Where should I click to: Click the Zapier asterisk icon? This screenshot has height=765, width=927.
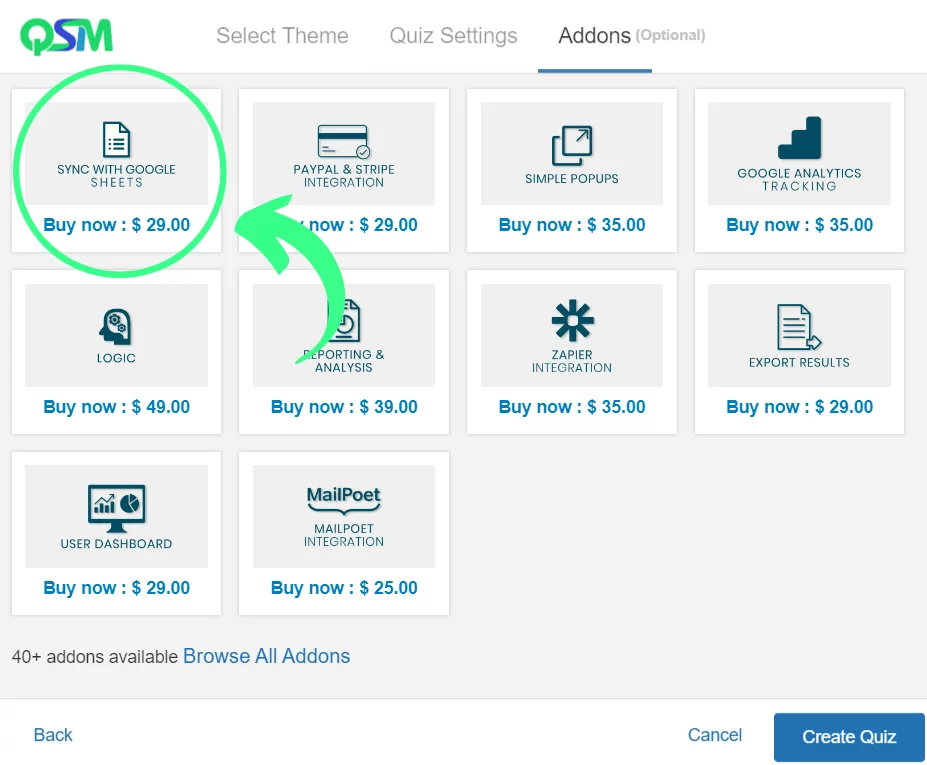tap(572, 321)
